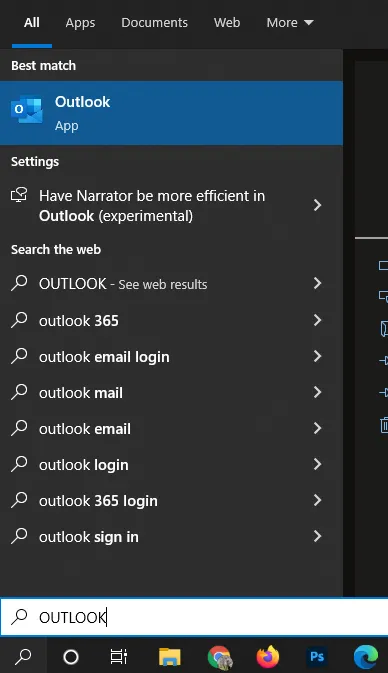This screenshot has width=388, height=673.
Task: Switch to the Documents tab
Action: pyautogui.click(x=155, y=22)
